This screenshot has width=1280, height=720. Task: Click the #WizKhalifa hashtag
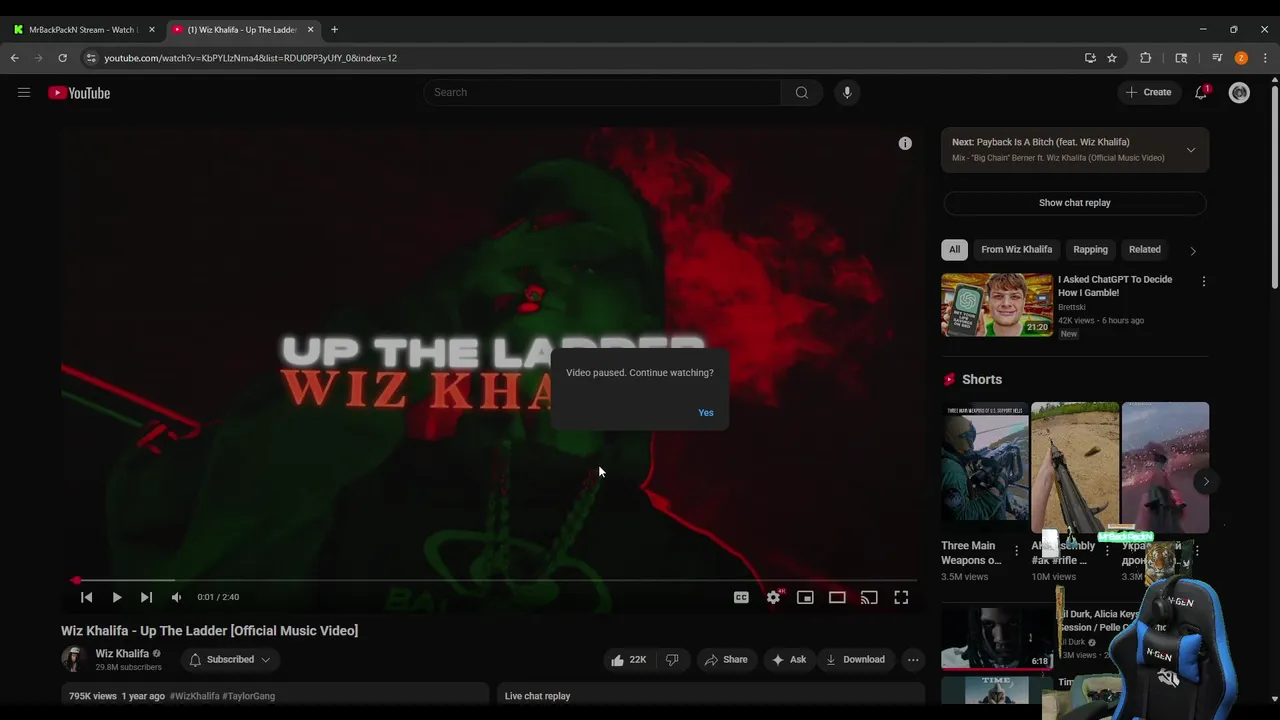pos(195,696)
